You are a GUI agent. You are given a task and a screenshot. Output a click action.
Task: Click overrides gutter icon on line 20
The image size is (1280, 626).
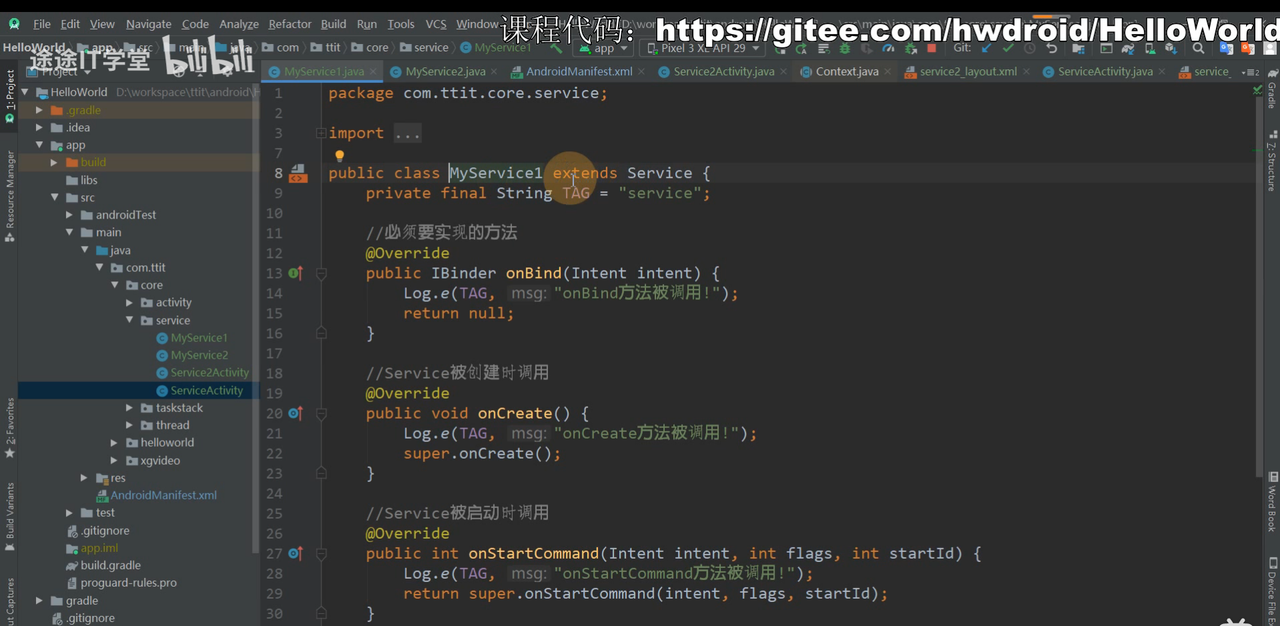pos(295,413)
